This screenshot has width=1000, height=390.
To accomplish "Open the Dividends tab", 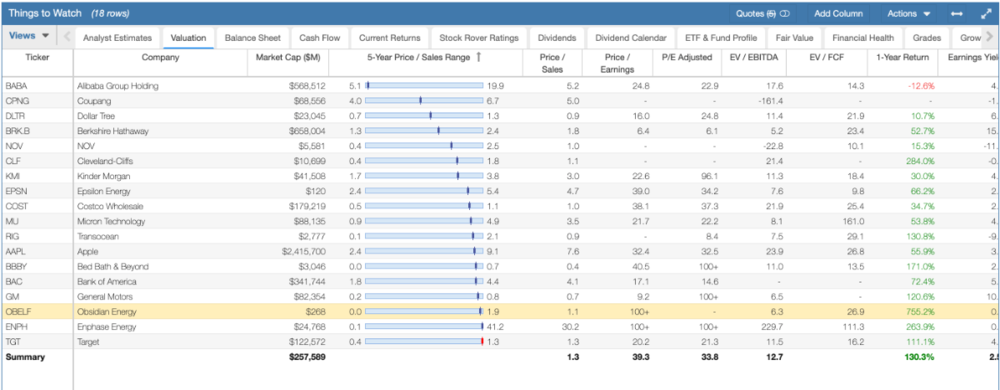I will [x=557, y=38].
